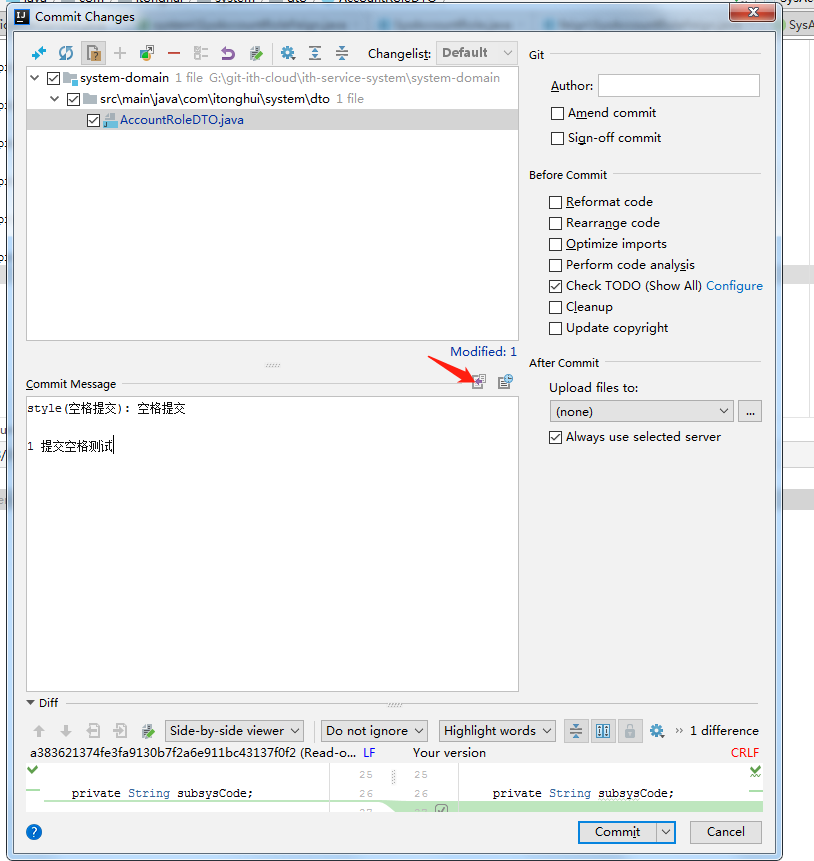
Task: Click the diff settings gear icon
Action: [x=657, y=731]
